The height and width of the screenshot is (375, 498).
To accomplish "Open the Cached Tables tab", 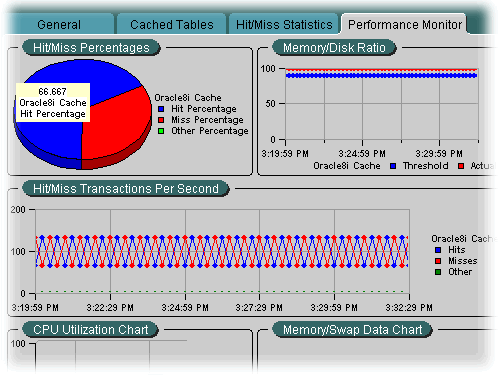I will (171, 24).
